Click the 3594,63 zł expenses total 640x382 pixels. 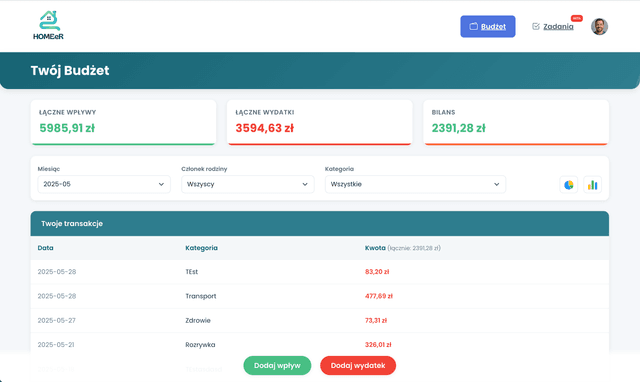[264, 128]
